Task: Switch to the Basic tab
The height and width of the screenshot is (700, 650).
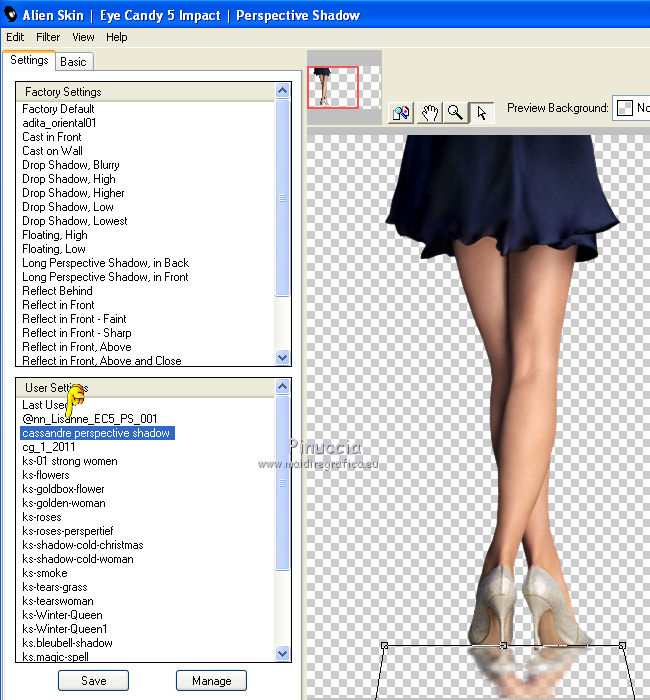Action: pyautogui.click(x=74, y=62)
